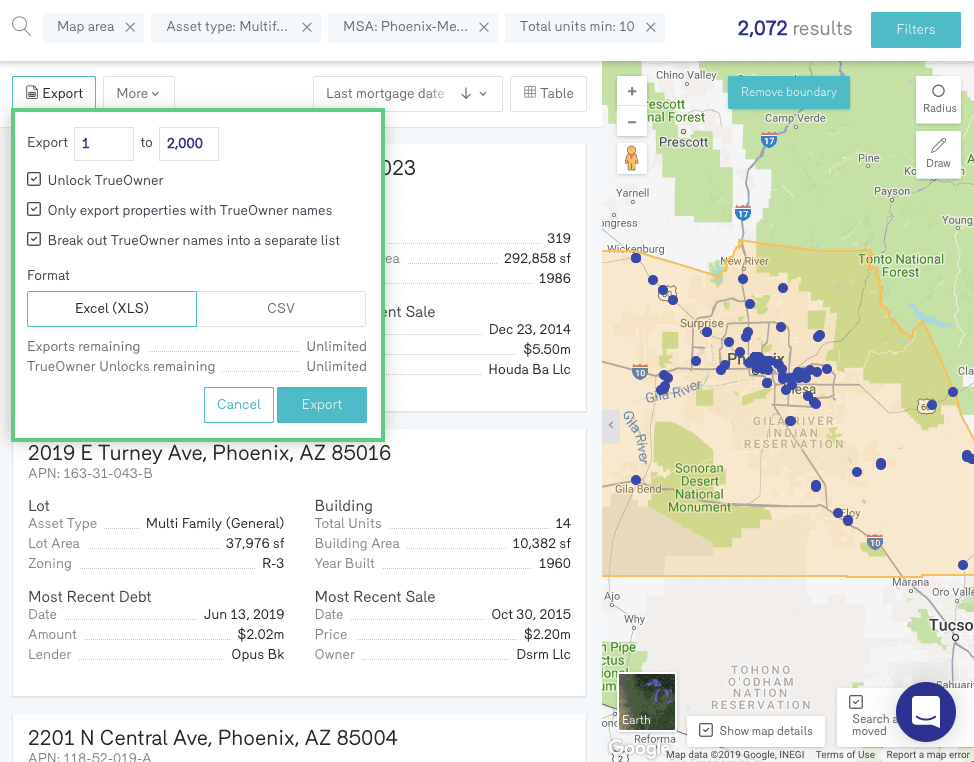Zoom in on the map
This screenshot has width=974, height=762.
632,92
